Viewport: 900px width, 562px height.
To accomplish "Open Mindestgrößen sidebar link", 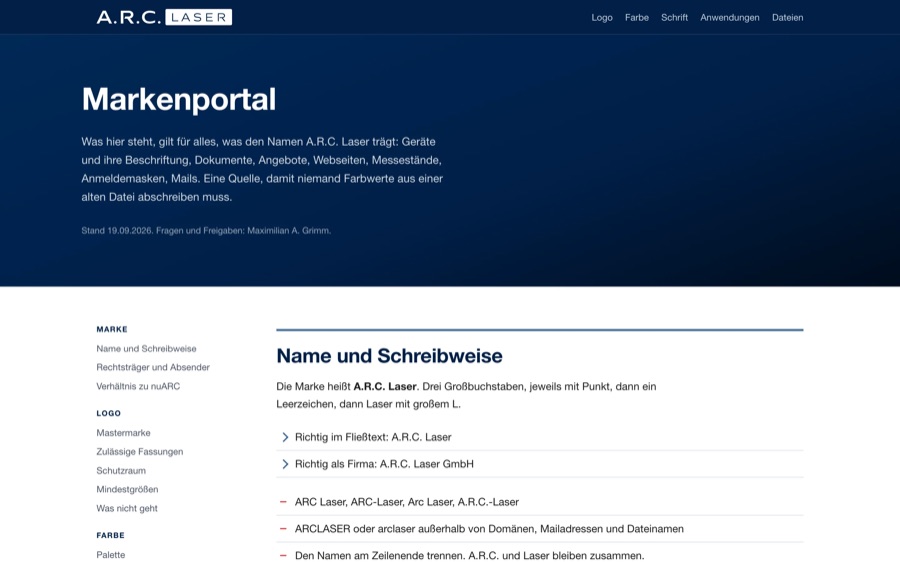I will [x=127, y=490].
